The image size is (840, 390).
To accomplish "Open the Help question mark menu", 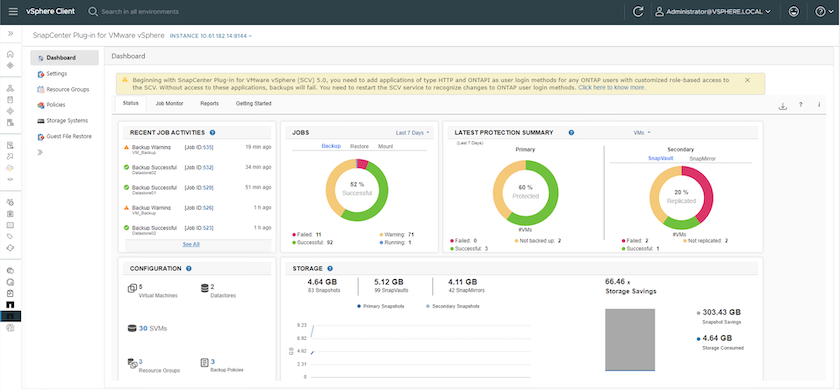I will [823, 11].
